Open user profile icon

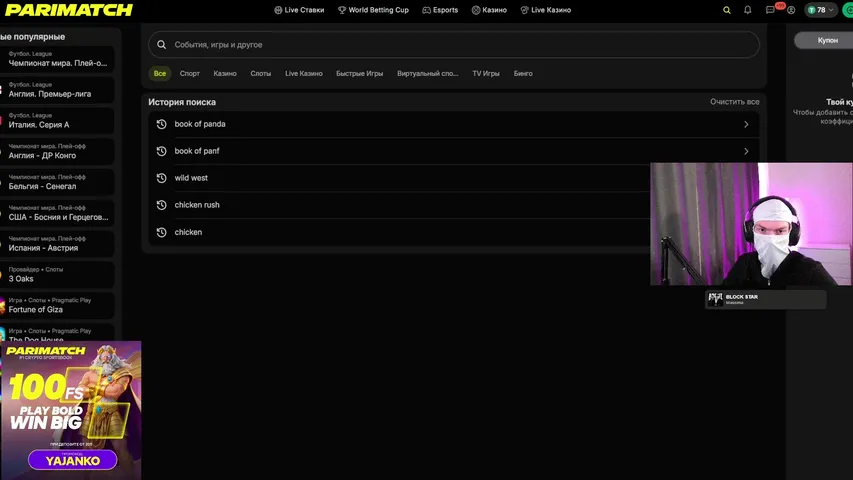(791, 10)
